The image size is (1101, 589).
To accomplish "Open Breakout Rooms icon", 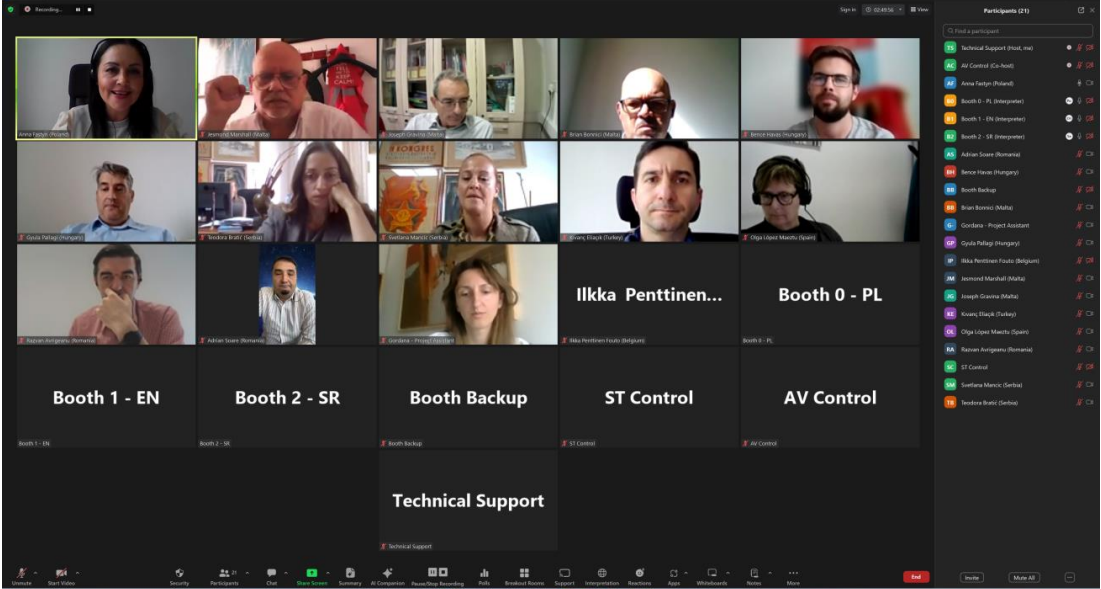I will 525,573.
